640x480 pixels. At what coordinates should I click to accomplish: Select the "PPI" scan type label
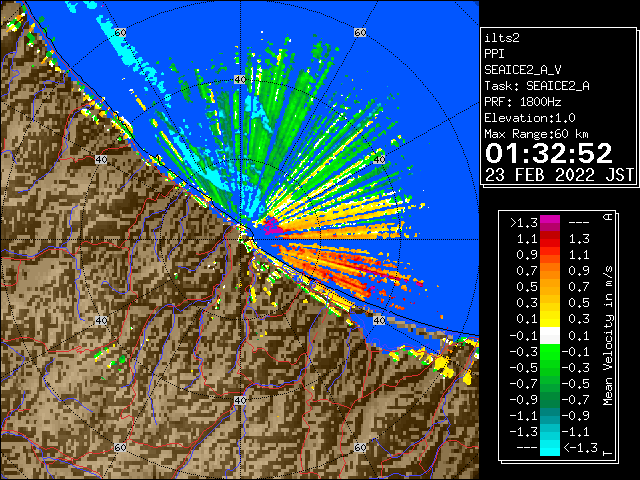coord(494,54)
